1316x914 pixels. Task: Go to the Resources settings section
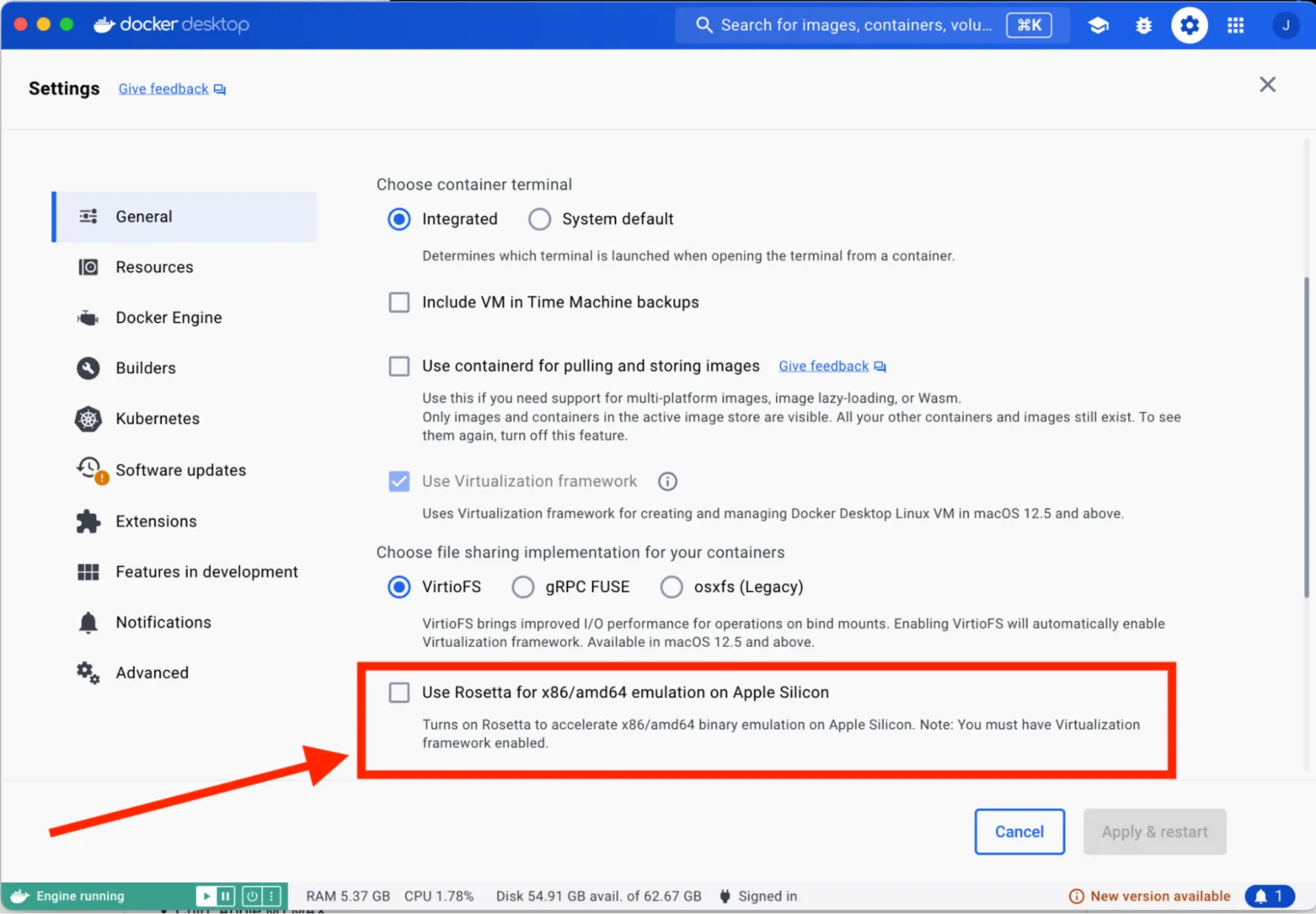coord(184,267)
